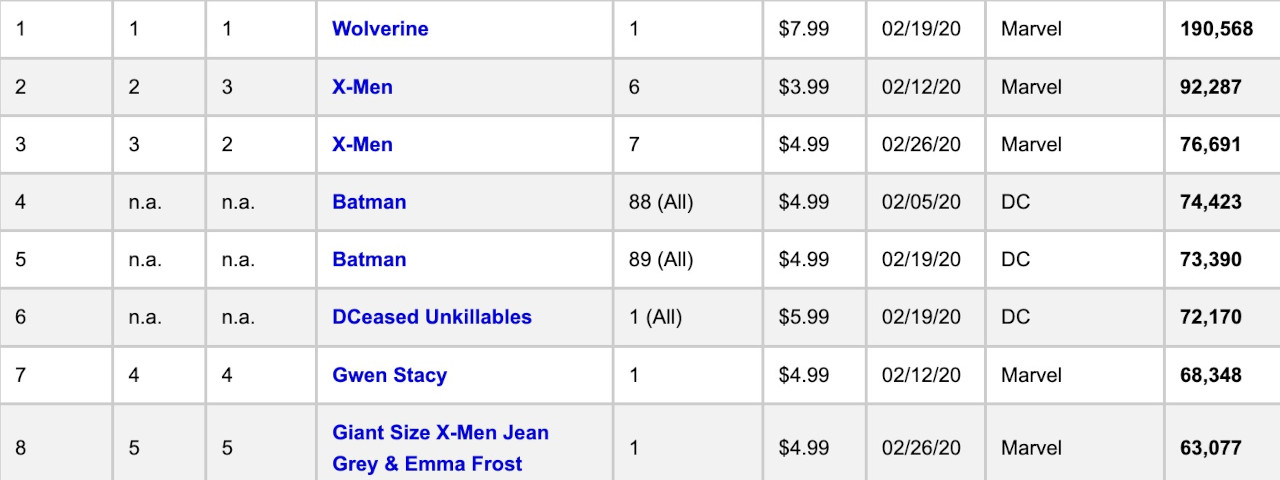Click the 89 (All) issue cell
The height and width of the screenshot is (480, 1280).
point(660,260)
